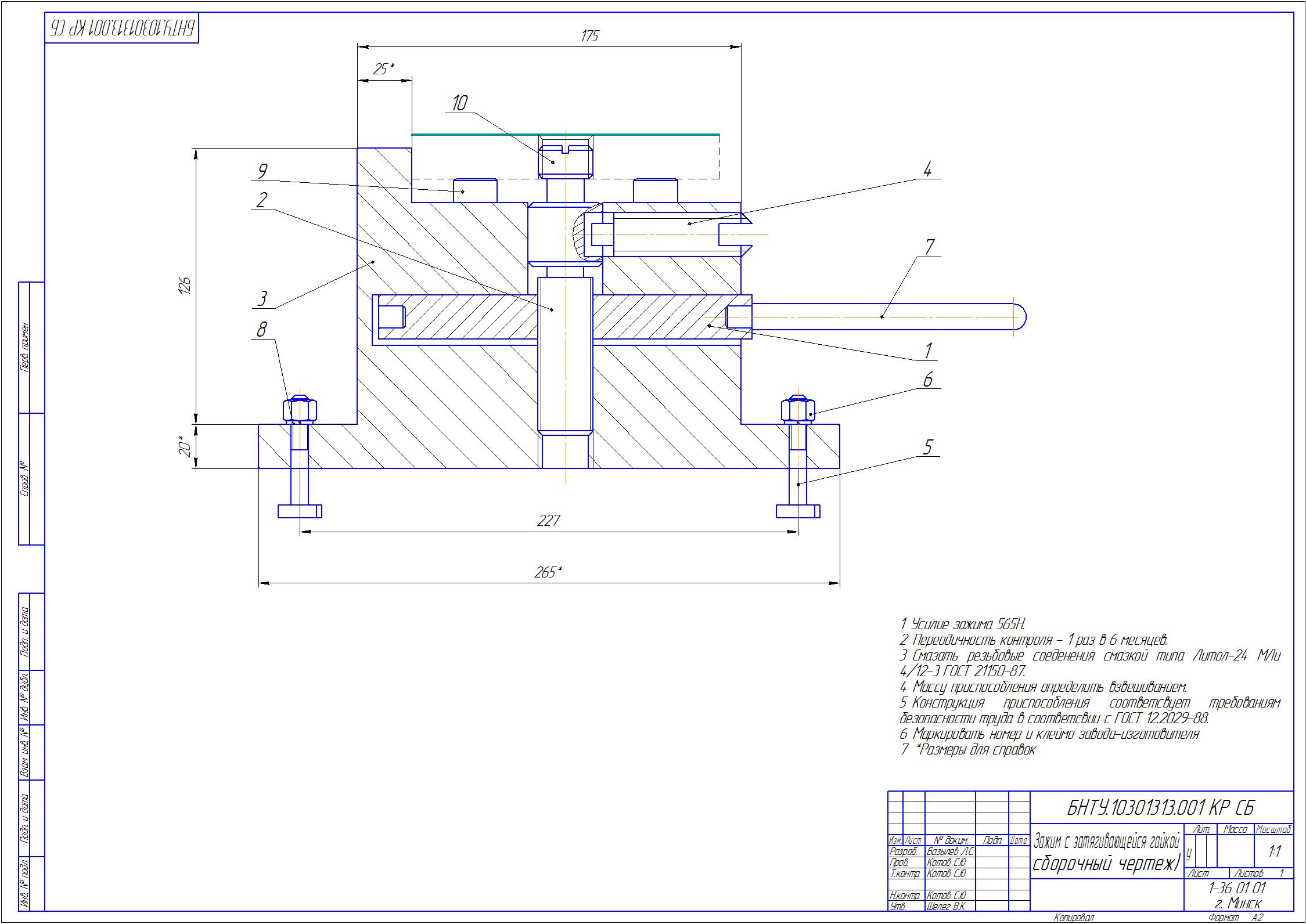Click the 'Листов 1' cell
This screenshot has height=924, width=1306.
click(x=1261, y=874)
